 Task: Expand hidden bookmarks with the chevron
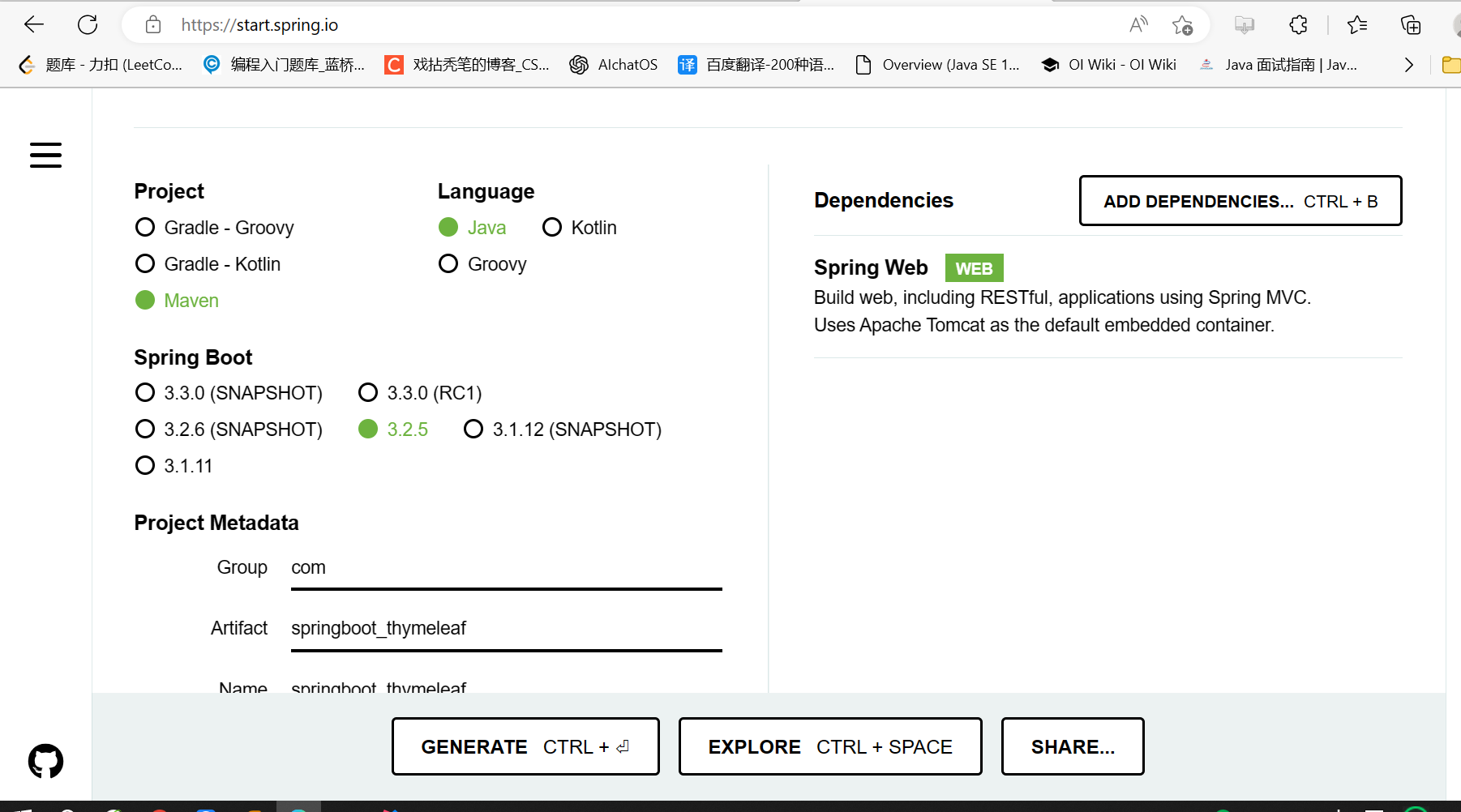1408,65
